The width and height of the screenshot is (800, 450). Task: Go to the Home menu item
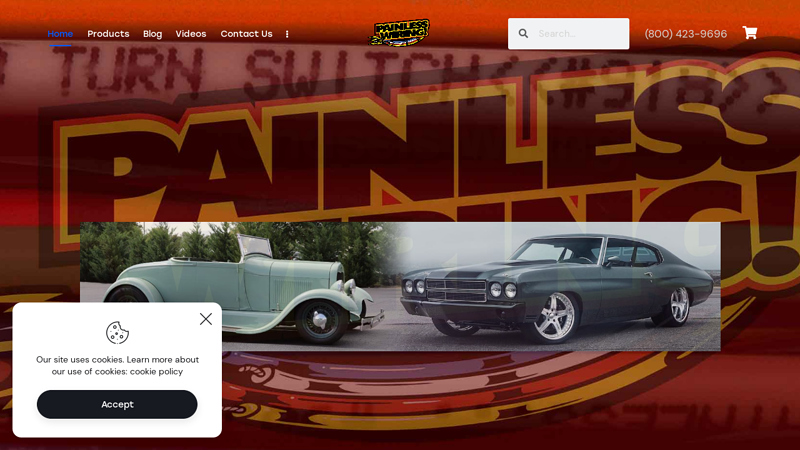pos(60,34)
